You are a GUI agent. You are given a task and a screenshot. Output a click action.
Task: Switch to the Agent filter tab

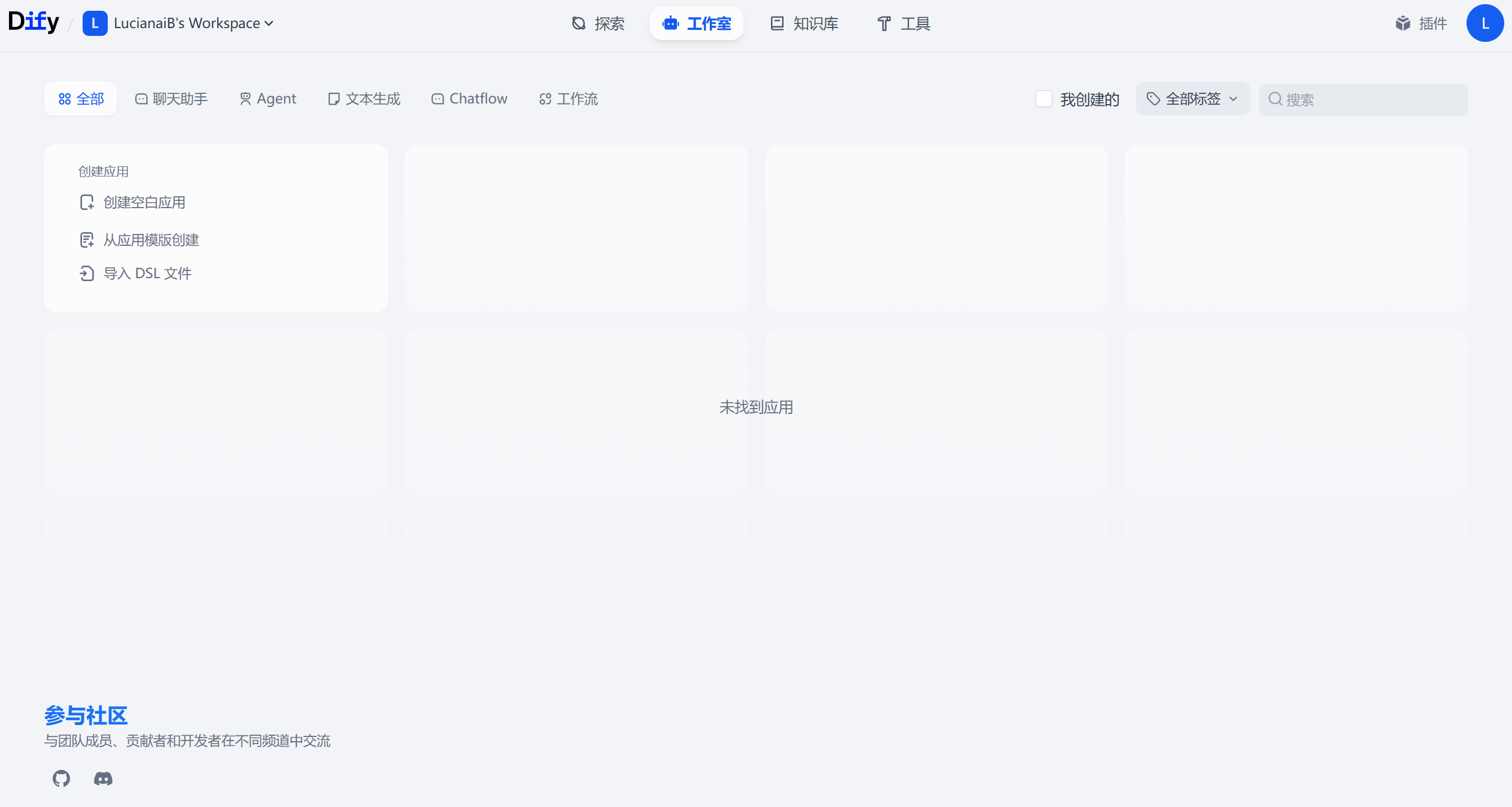(268, 99)
